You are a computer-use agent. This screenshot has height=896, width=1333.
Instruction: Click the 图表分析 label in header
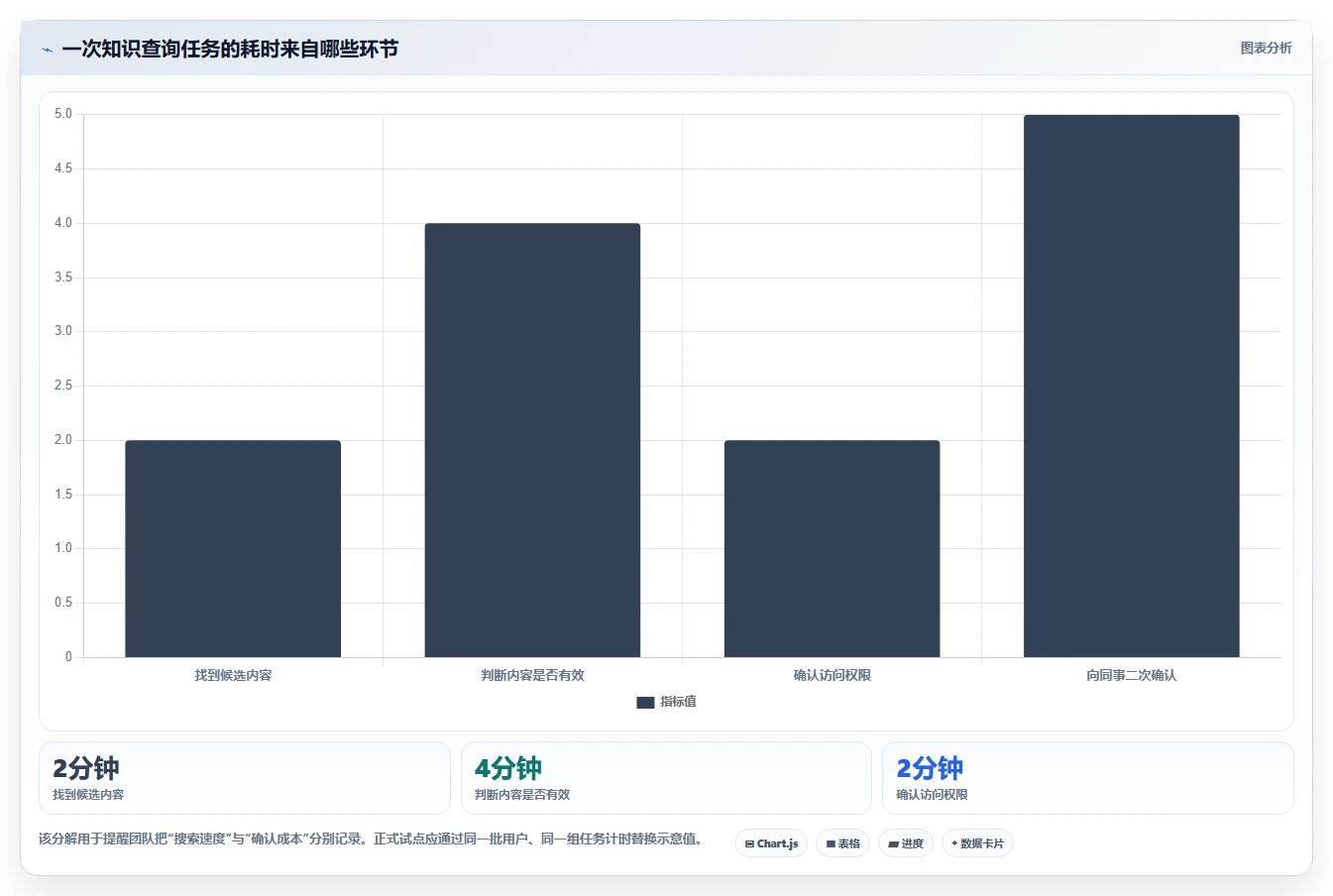point(1266,48)
